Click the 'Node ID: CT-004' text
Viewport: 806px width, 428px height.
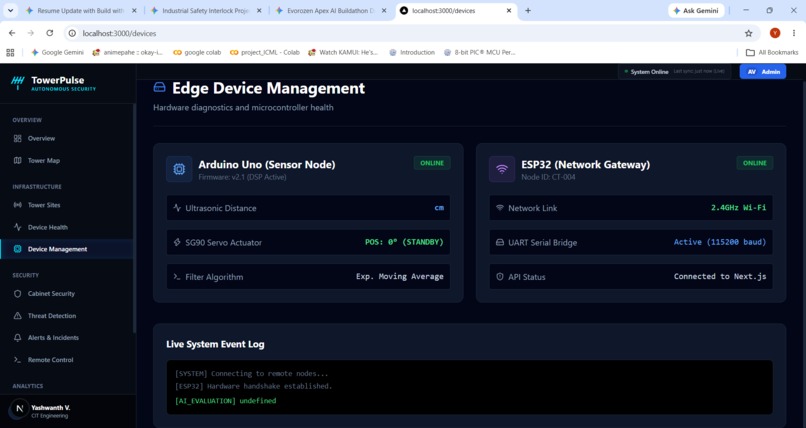548,177
